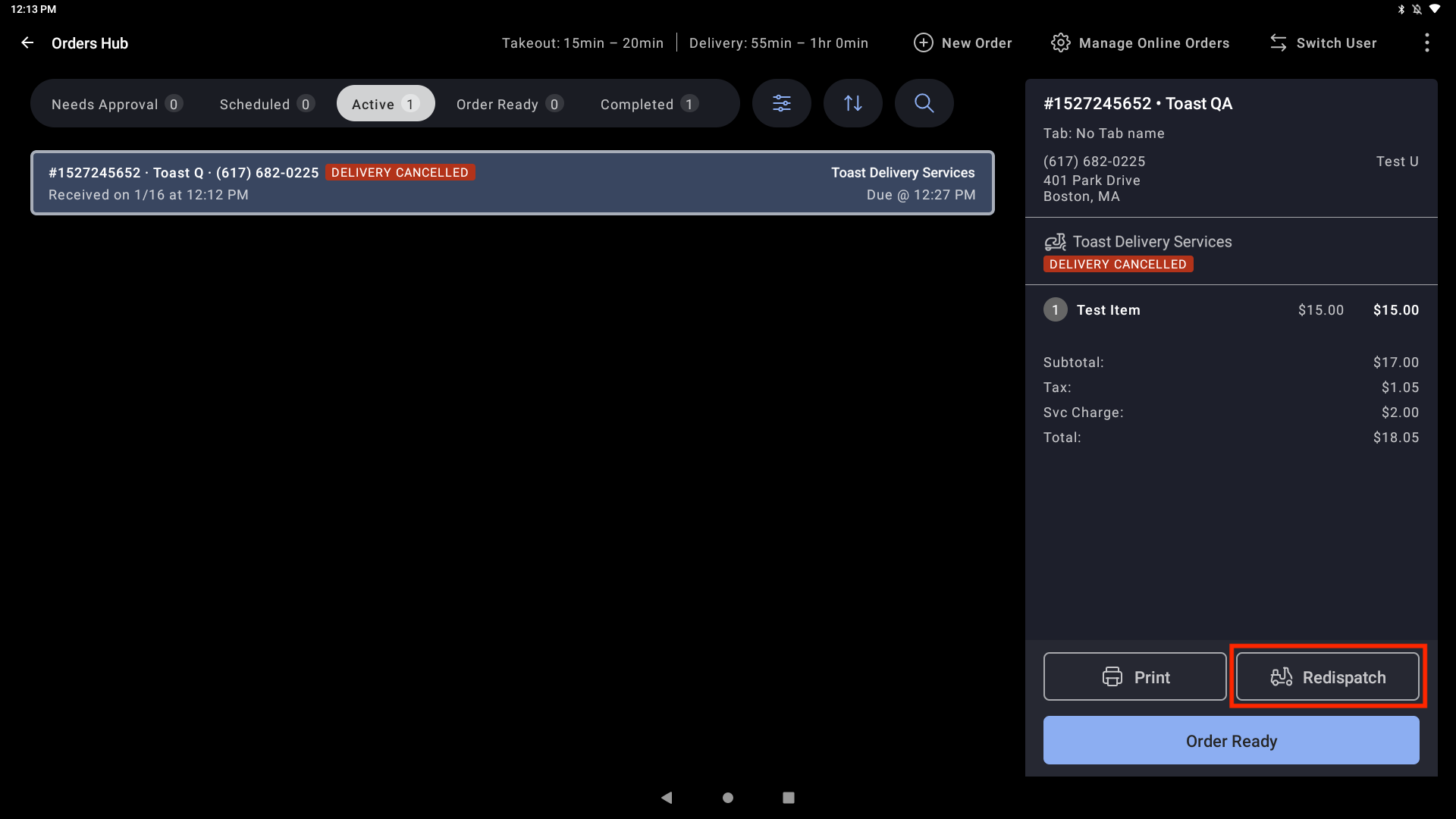Tap the back arrow beside Orders Hub
Screen dimensions: 1456x819
[x=27, y=42]
